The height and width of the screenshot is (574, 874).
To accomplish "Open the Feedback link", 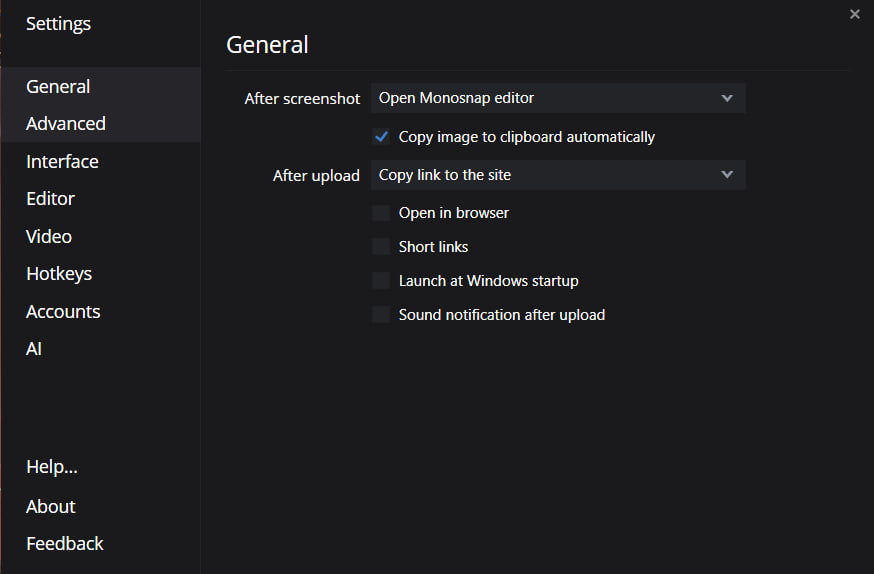I will pos(65,543).
